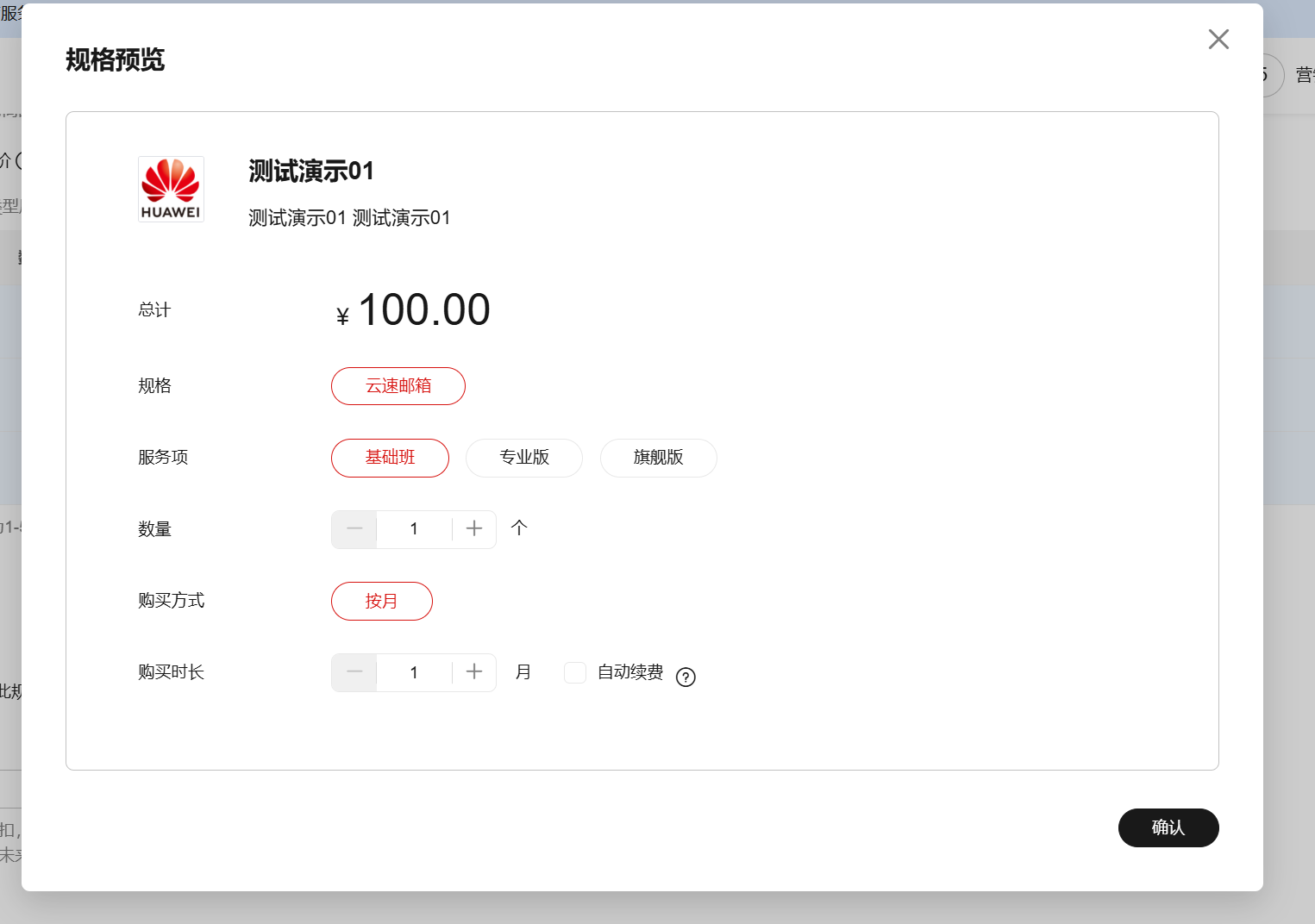Select the 旗舰版 service option
Screen dimensions: 1315x924
[x=659, y=458]
